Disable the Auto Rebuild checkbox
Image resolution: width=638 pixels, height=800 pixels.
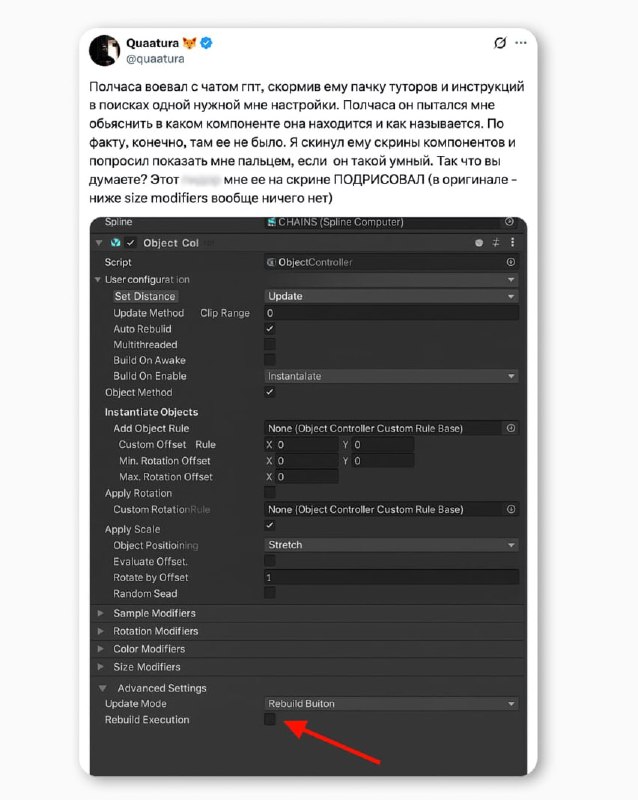click(x=270, y=329)
